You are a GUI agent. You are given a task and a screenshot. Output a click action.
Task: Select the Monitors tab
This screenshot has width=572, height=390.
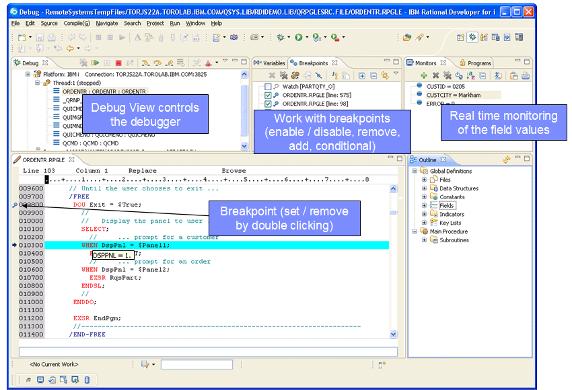(x=426, y=63)
